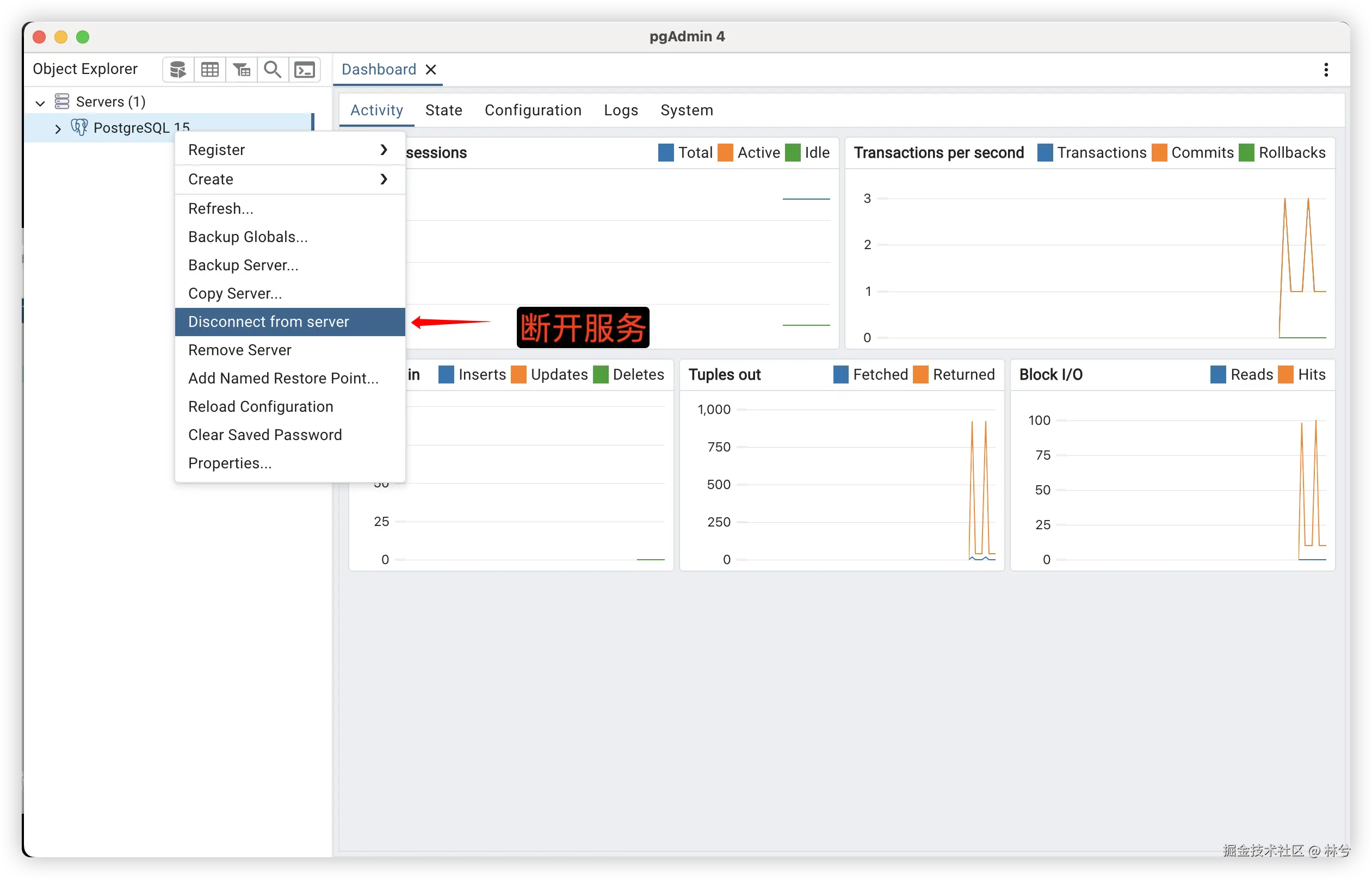Expand the Register submenu arrow
Image resolution: width=1372 pixels, height=879 pixels.
click(x=384, y=150)
